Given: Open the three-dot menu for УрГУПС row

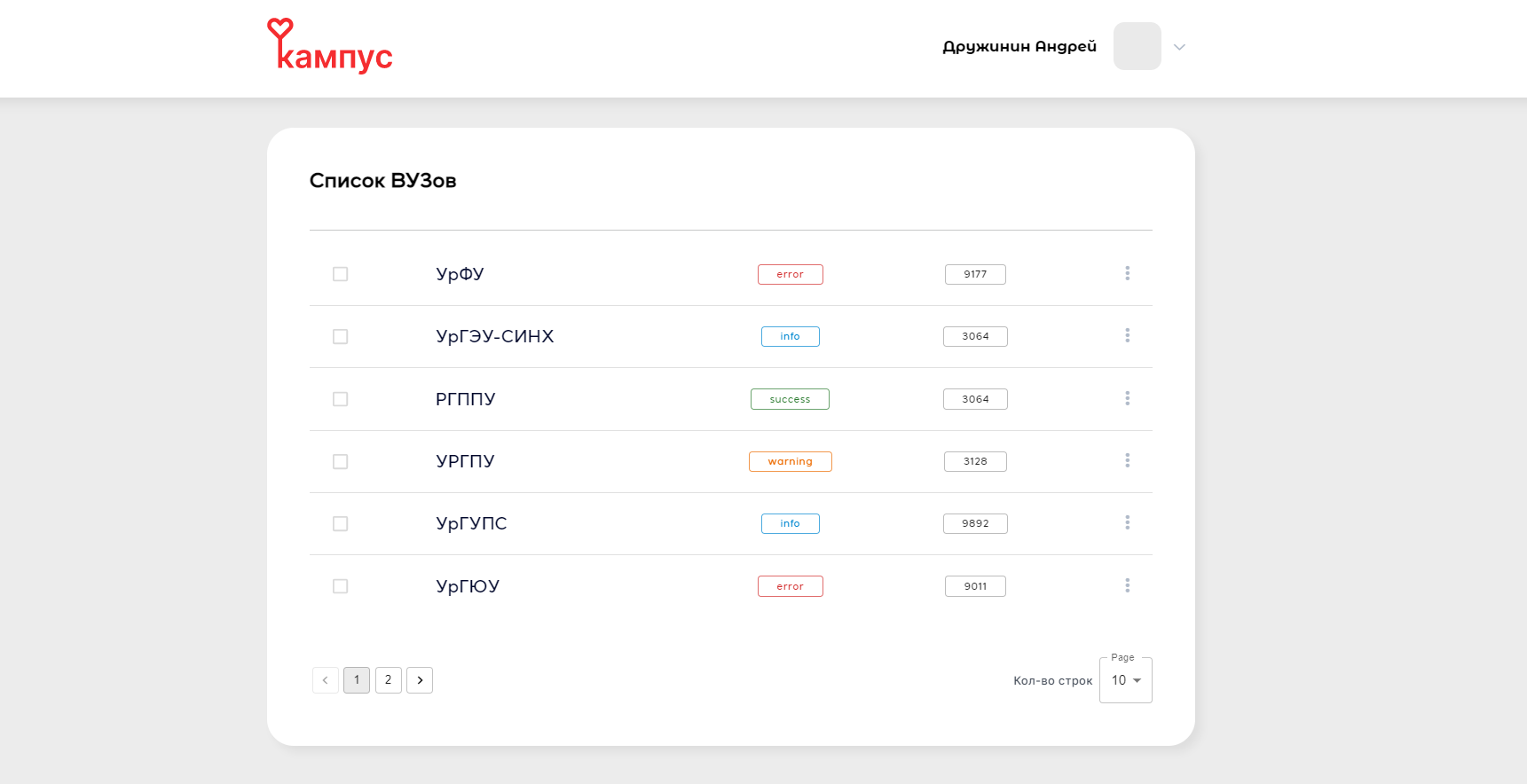Looking at the screenshot, I should (x=1127, y=522).
